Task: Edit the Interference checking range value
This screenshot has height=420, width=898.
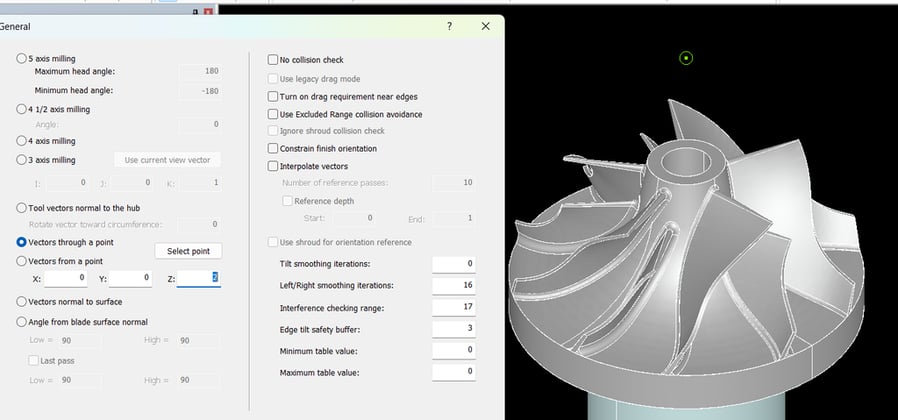Action: pyautogui.click(x=454, y=307)
